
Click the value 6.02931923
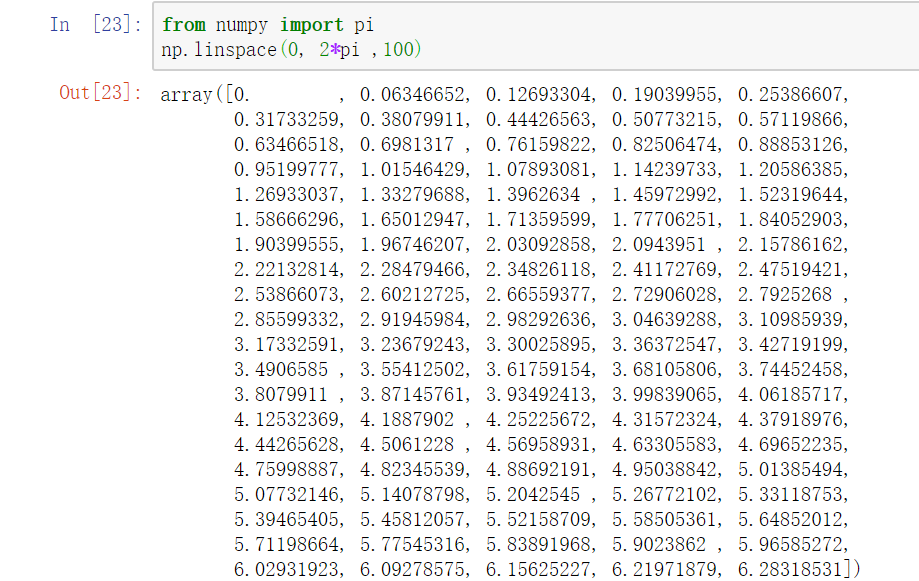pos(285,570)
